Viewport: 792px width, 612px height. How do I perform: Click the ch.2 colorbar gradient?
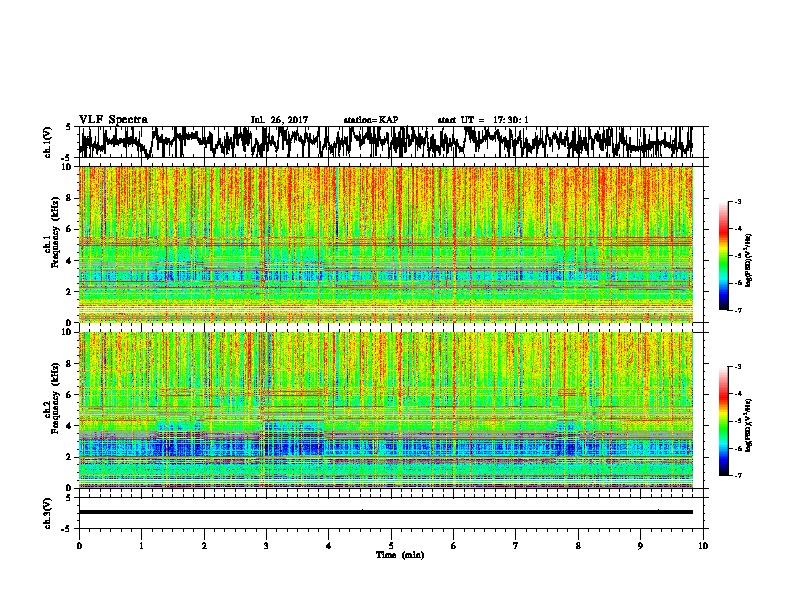723,421
